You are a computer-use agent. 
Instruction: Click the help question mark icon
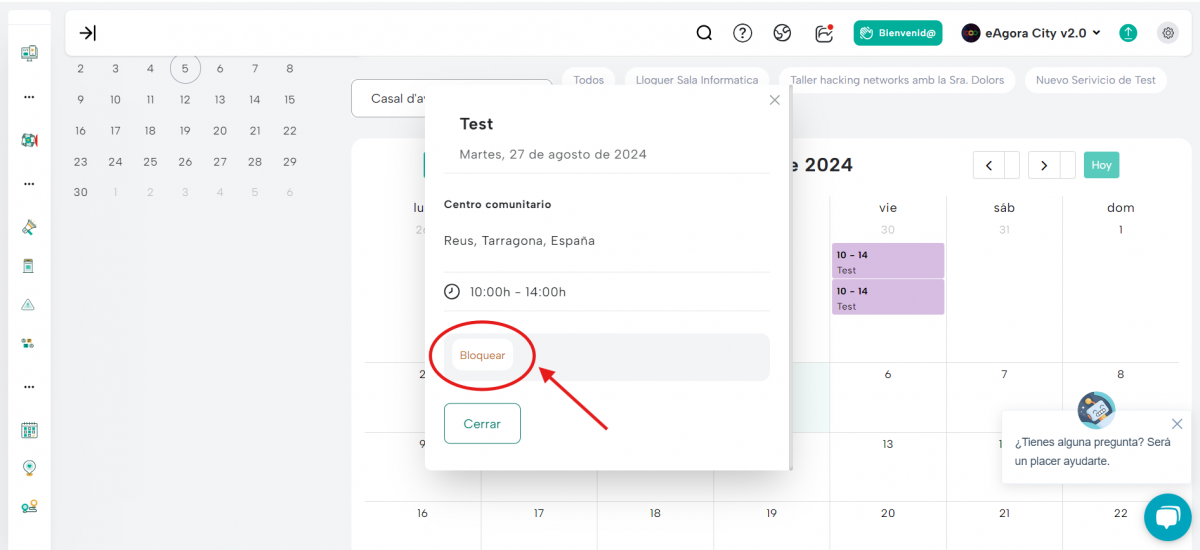pos(742,33)
